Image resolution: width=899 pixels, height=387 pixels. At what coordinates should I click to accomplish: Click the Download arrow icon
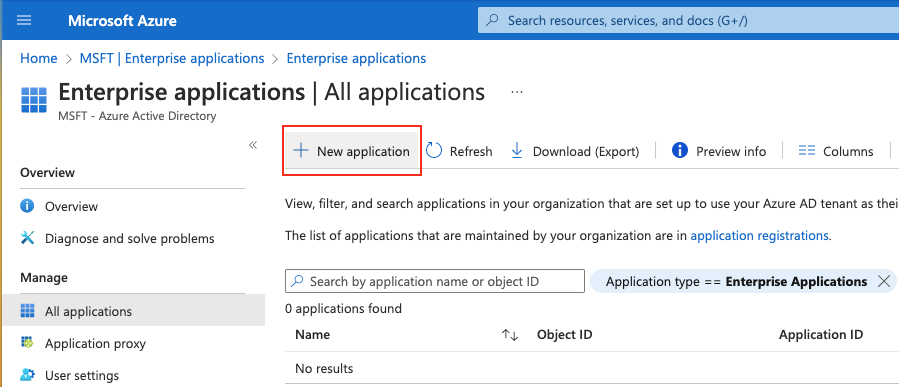[517, 151]
